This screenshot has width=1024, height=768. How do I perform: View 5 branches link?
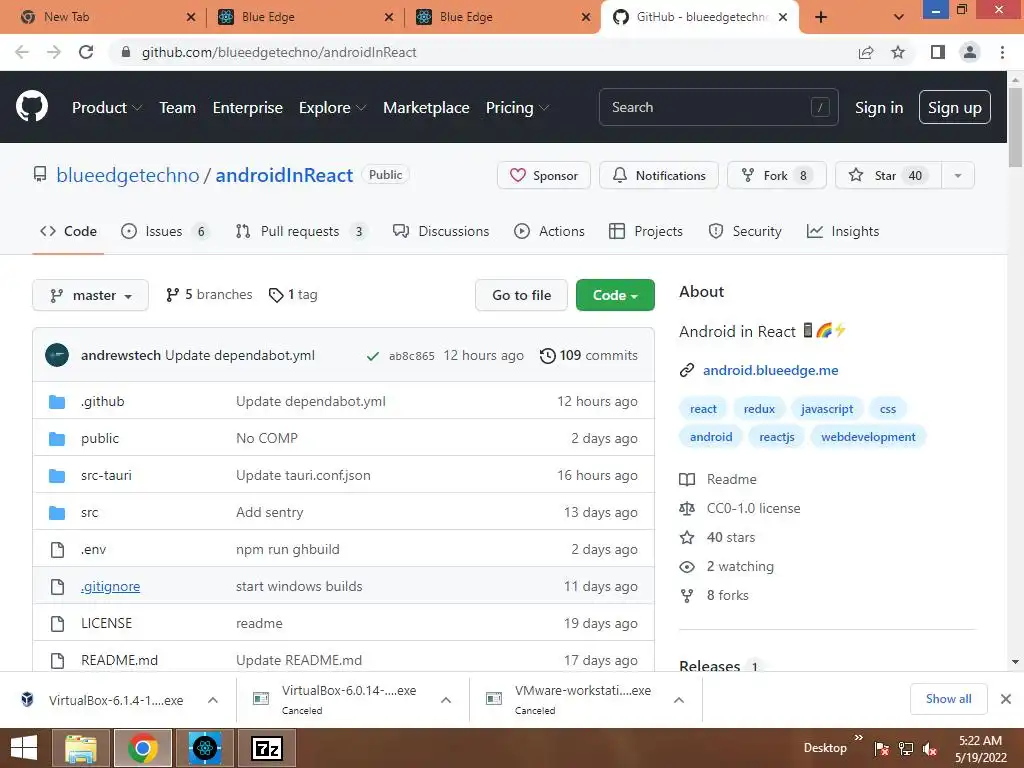click(209, 295)
